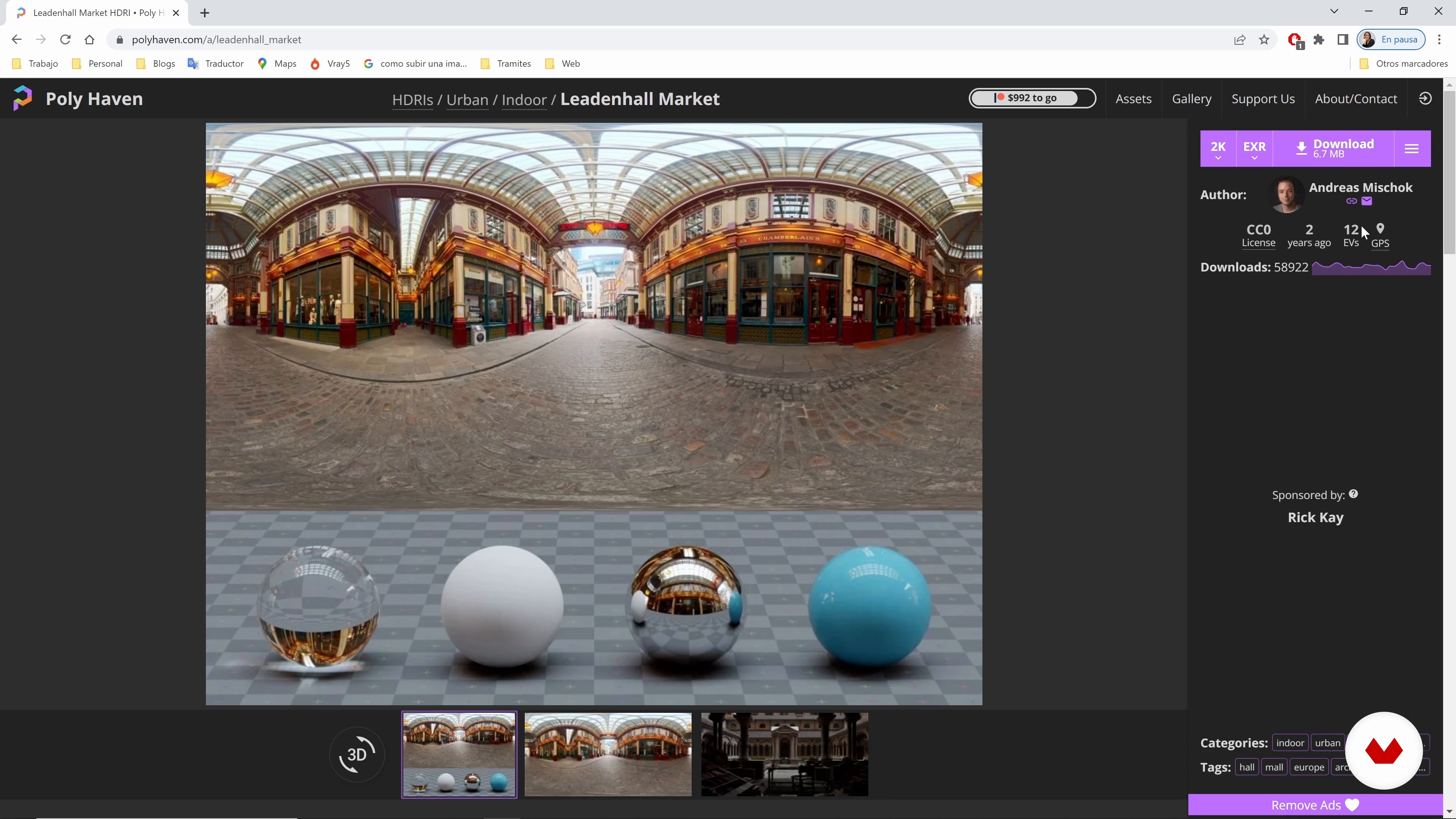
Task: Click the hall tag
Action: coord(1247,767)
